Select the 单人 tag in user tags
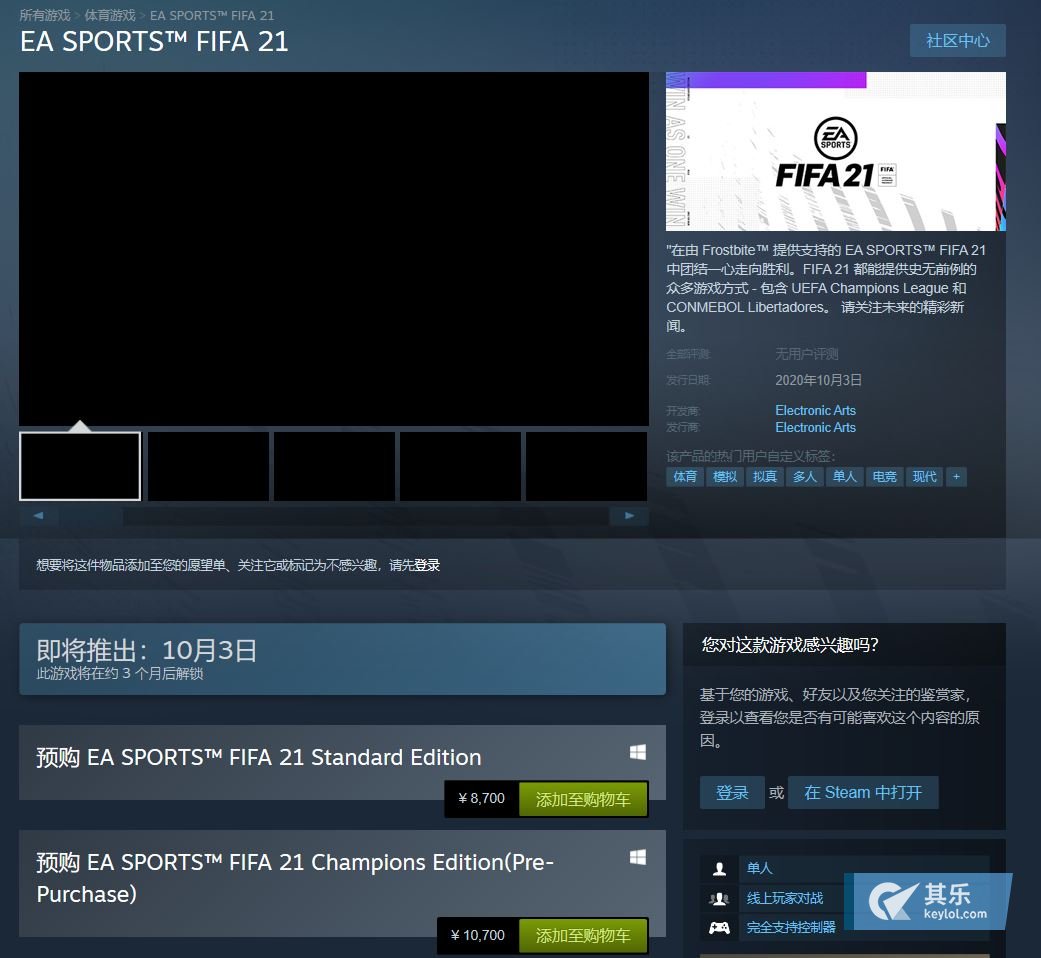1041x958 pixels. [x=844, y=477]
